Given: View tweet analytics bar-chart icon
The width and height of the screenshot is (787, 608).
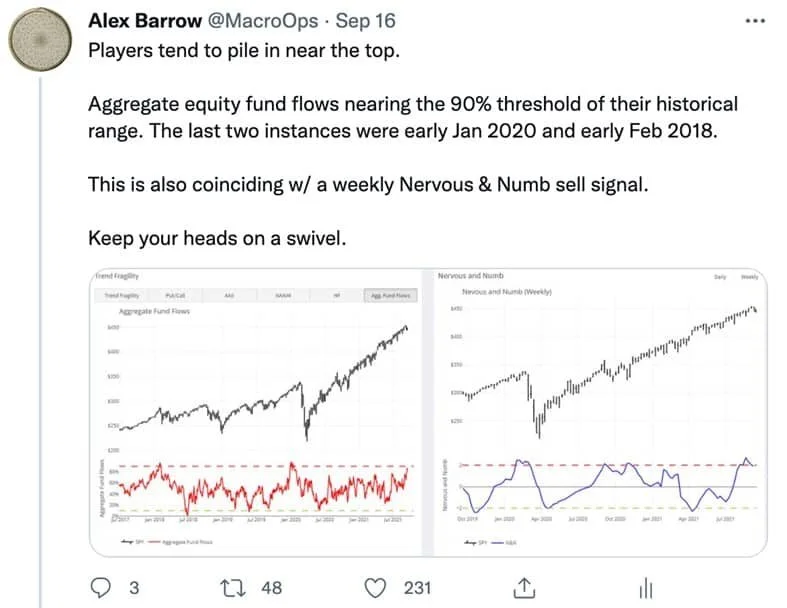Looking at the screenshot, I should [x=646, y=588].
